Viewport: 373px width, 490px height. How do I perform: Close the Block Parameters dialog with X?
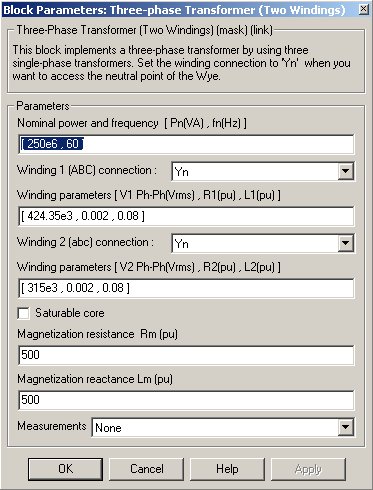363,10
